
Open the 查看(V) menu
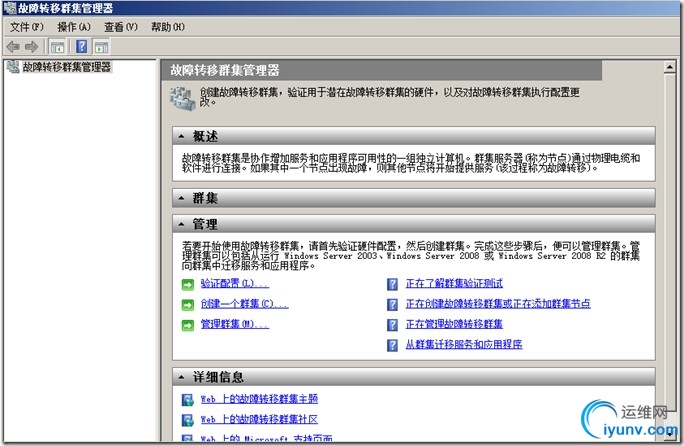click(x=121, y=27)
